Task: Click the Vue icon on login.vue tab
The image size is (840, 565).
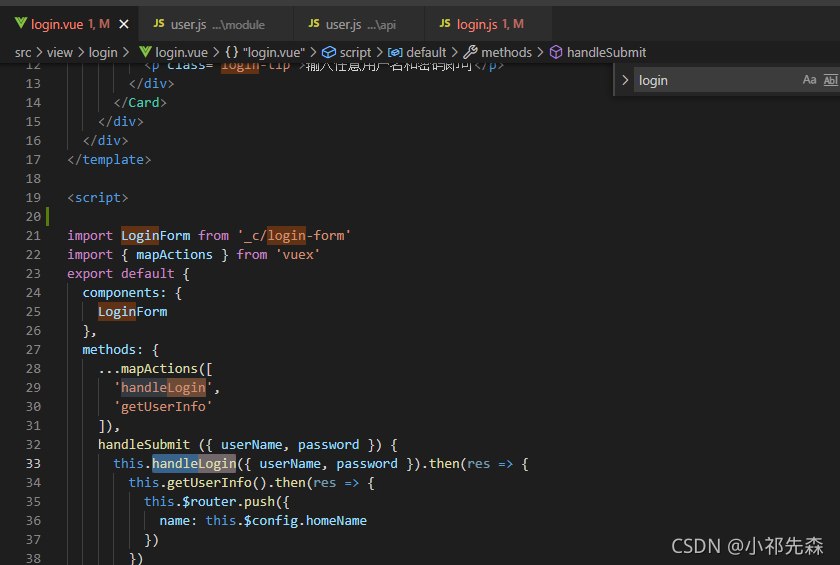Action: (x=21, y=23)
